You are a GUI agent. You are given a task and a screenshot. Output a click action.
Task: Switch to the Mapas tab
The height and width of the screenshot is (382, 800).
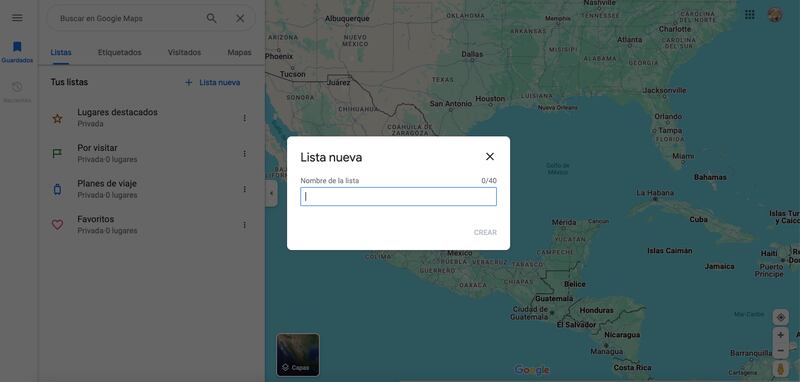tap(239, 53)
